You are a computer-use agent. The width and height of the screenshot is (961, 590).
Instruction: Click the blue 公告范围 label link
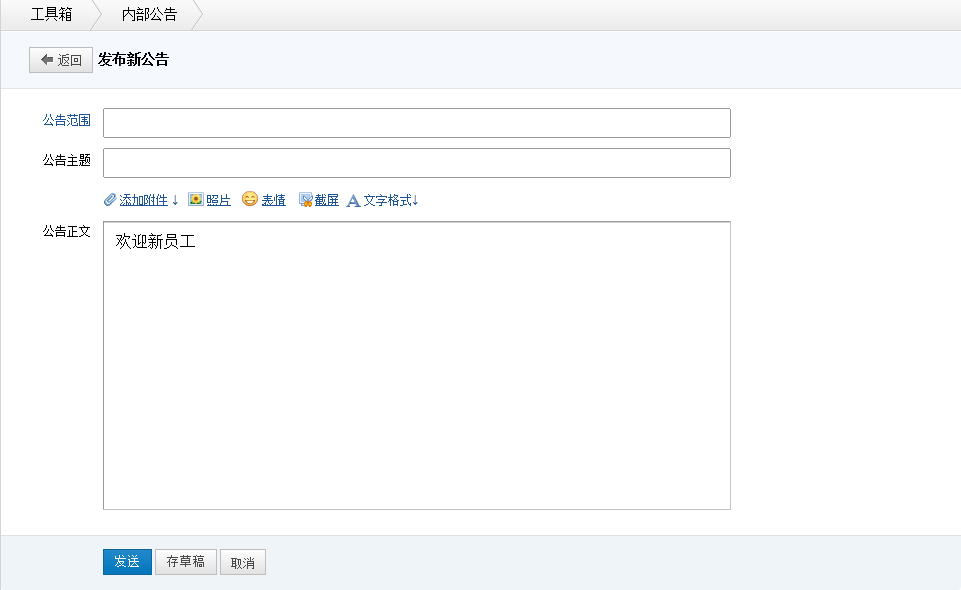[66, 120]
